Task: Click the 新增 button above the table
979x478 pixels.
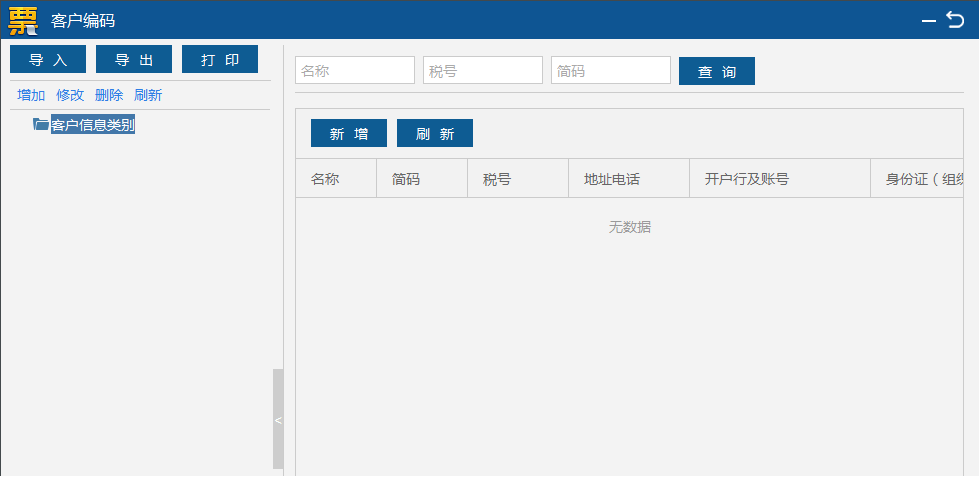Action: point(349,133)
